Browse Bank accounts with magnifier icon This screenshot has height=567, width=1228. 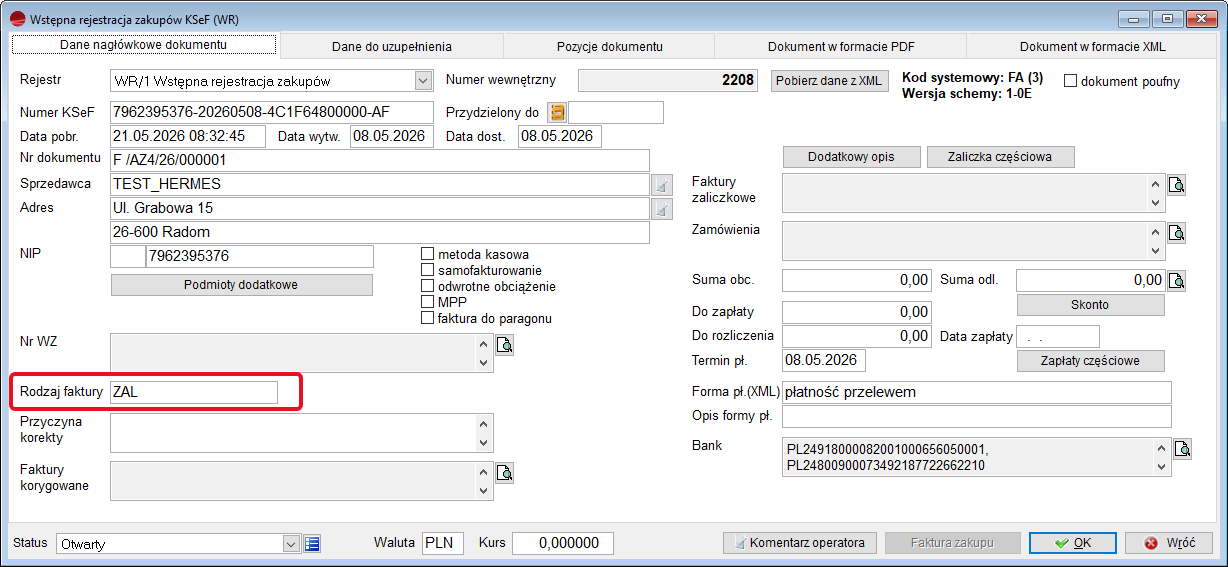tap(1182, 449)
